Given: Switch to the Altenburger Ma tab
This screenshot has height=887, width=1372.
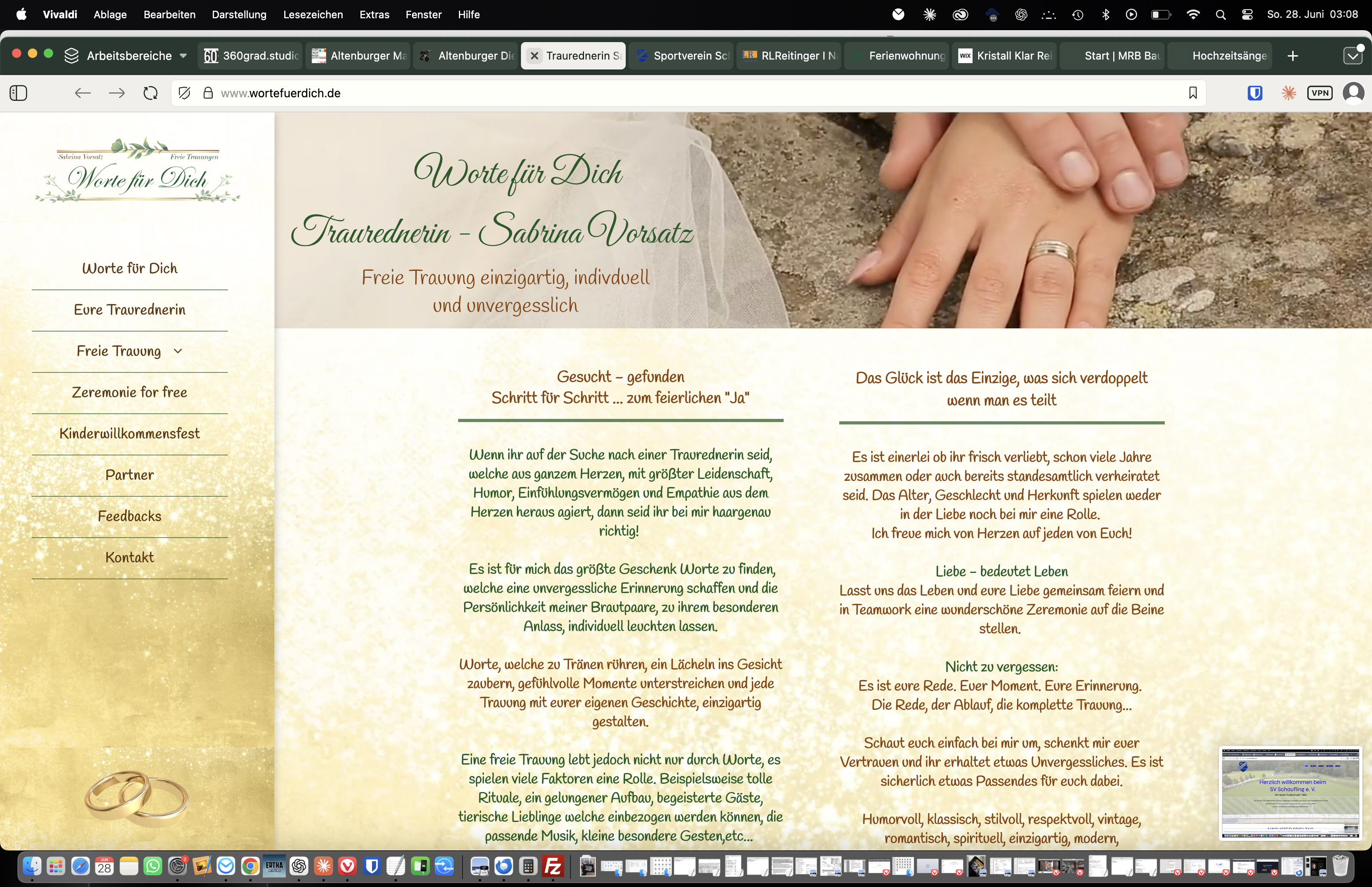Looking at the screenshot, I should pyautogui.click(x=358, y=56).
